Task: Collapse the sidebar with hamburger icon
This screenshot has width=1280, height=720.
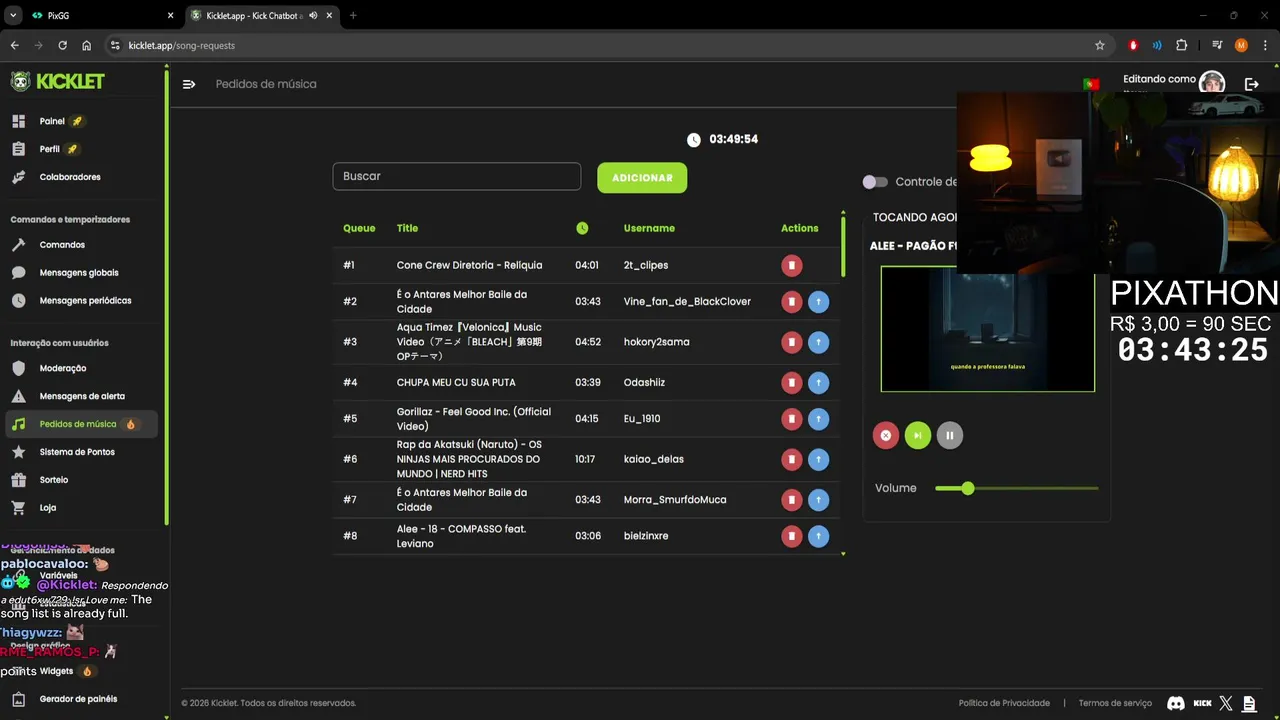Action: click(189, 84)
